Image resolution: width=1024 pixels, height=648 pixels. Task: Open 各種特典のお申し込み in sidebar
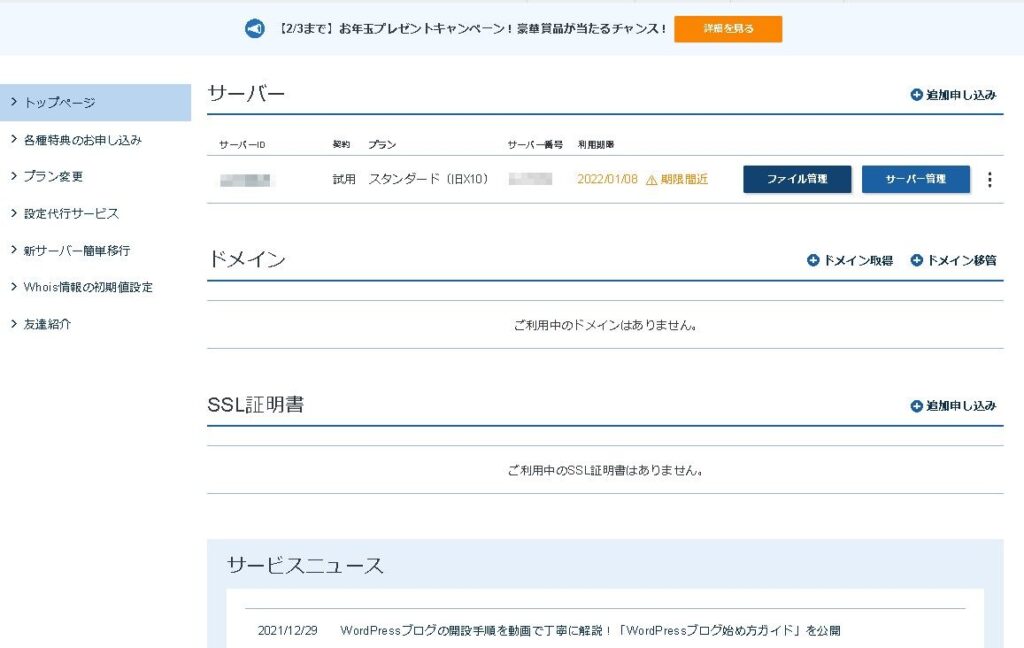pyautogui.click(x=82, y=140)
